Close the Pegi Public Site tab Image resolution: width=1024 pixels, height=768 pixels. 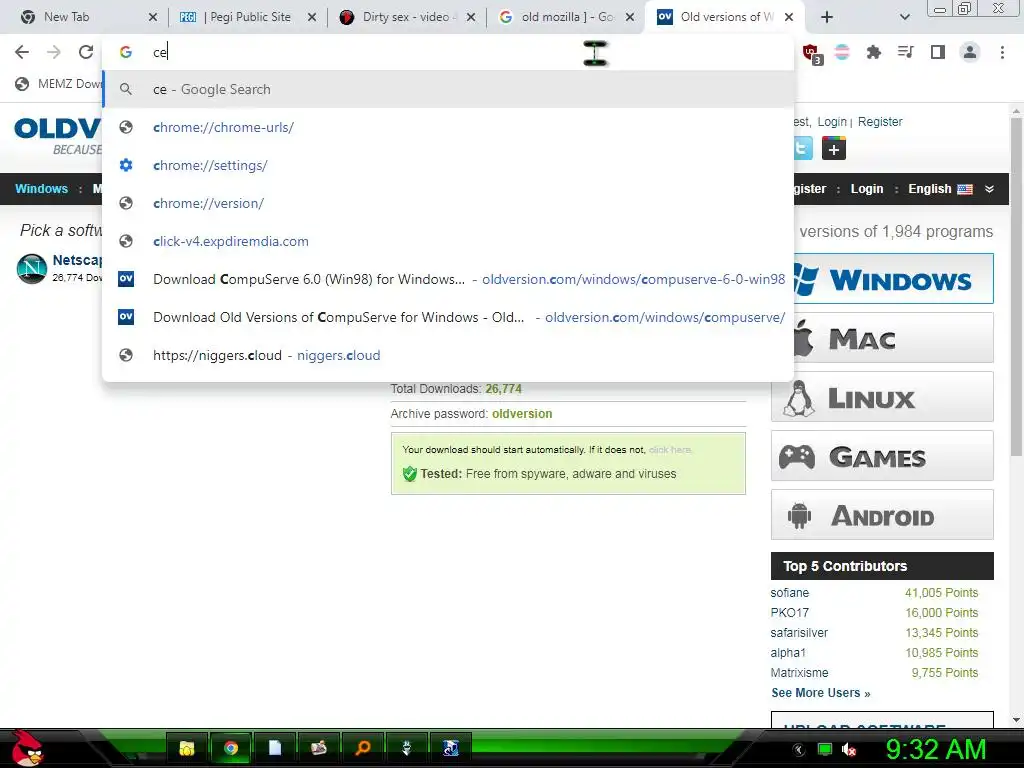pos(312,18)
